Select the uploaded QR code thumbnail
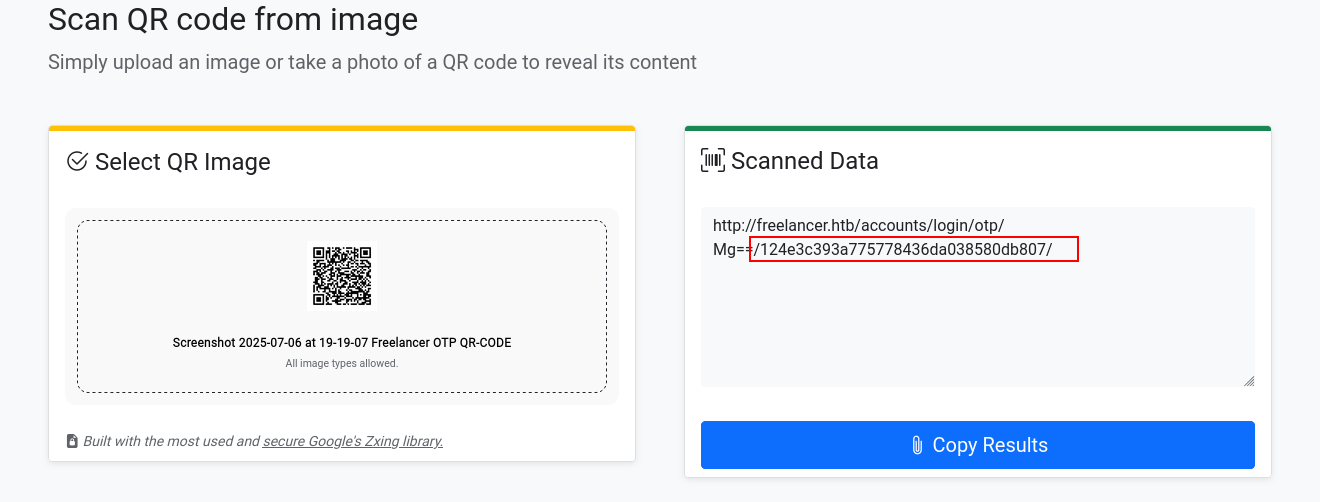This screenshot has width=1320, height=502. coord(342,276)
